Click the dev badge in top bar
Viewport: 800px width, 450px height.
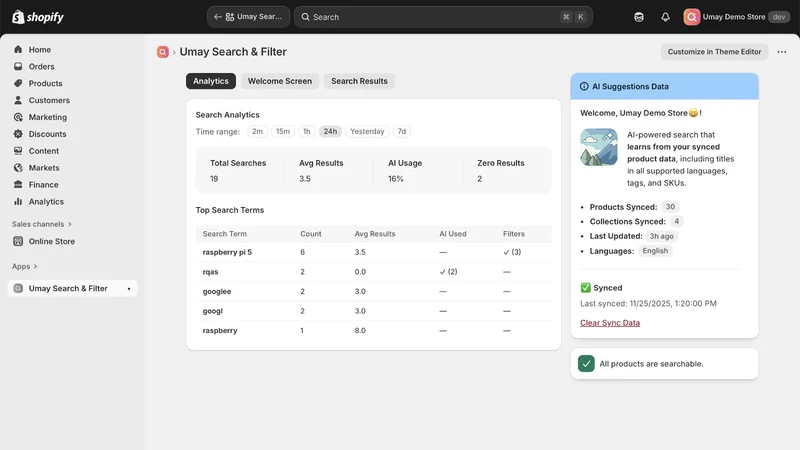click(779, 17)
